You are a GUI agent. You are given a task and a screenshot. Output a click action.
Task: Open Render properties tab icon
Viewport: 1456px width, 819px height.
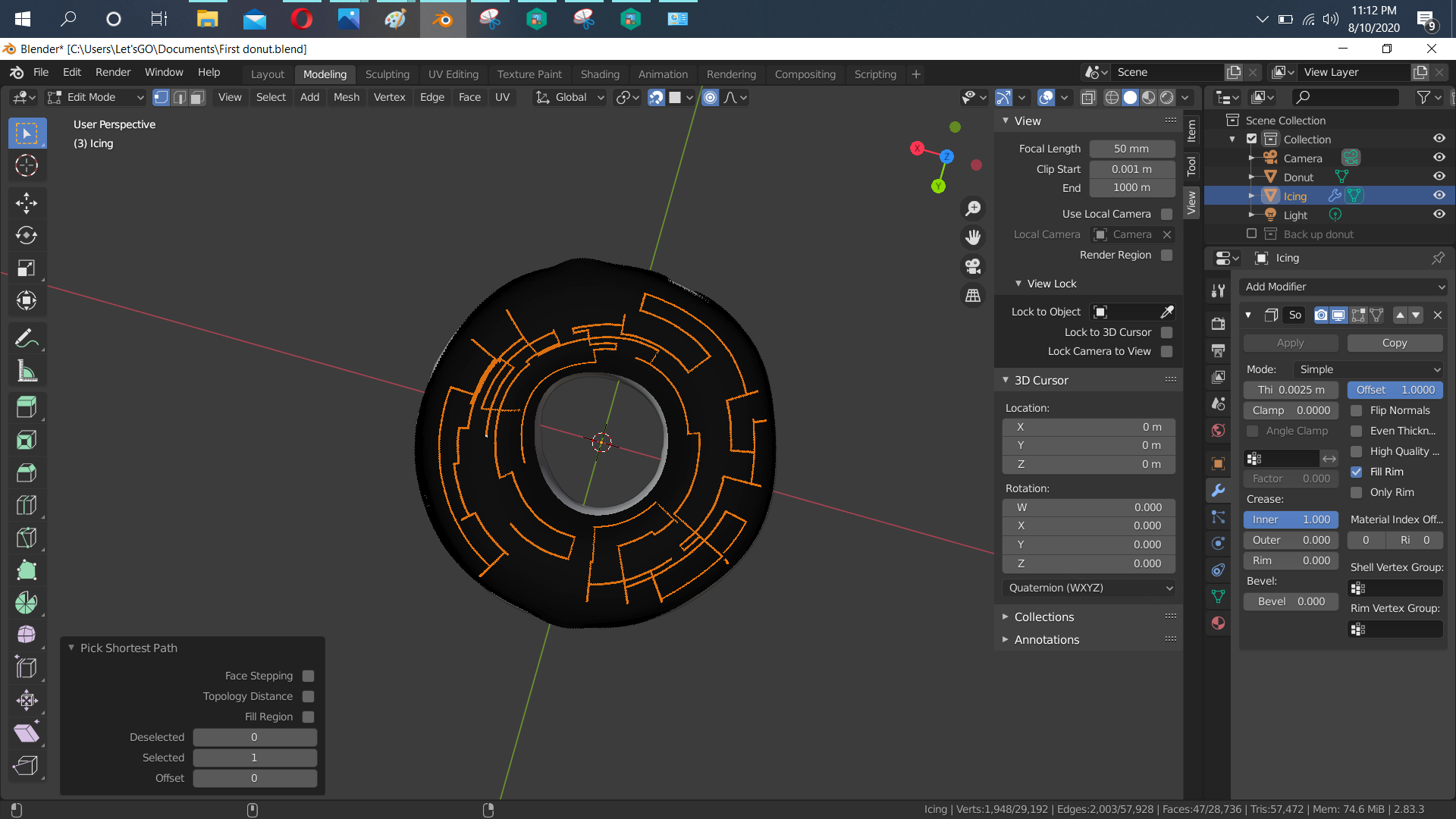tap(1219, 324)
